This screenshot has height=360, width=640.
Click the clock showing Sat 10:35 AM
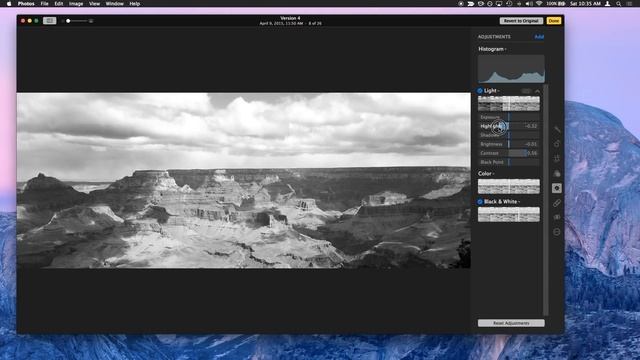[585, 4]
